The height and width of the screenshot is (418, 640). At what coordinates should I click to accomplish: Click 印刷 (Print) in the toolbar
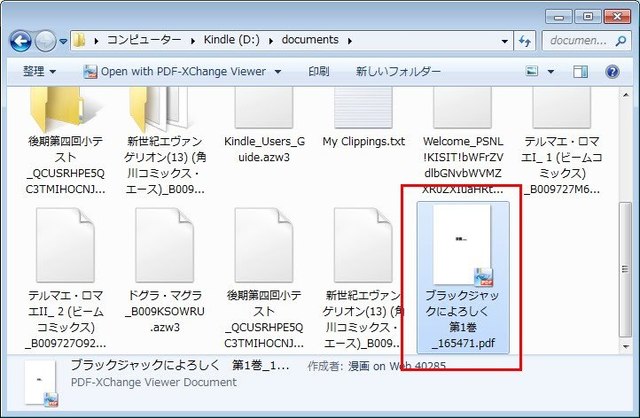(318, 72)
